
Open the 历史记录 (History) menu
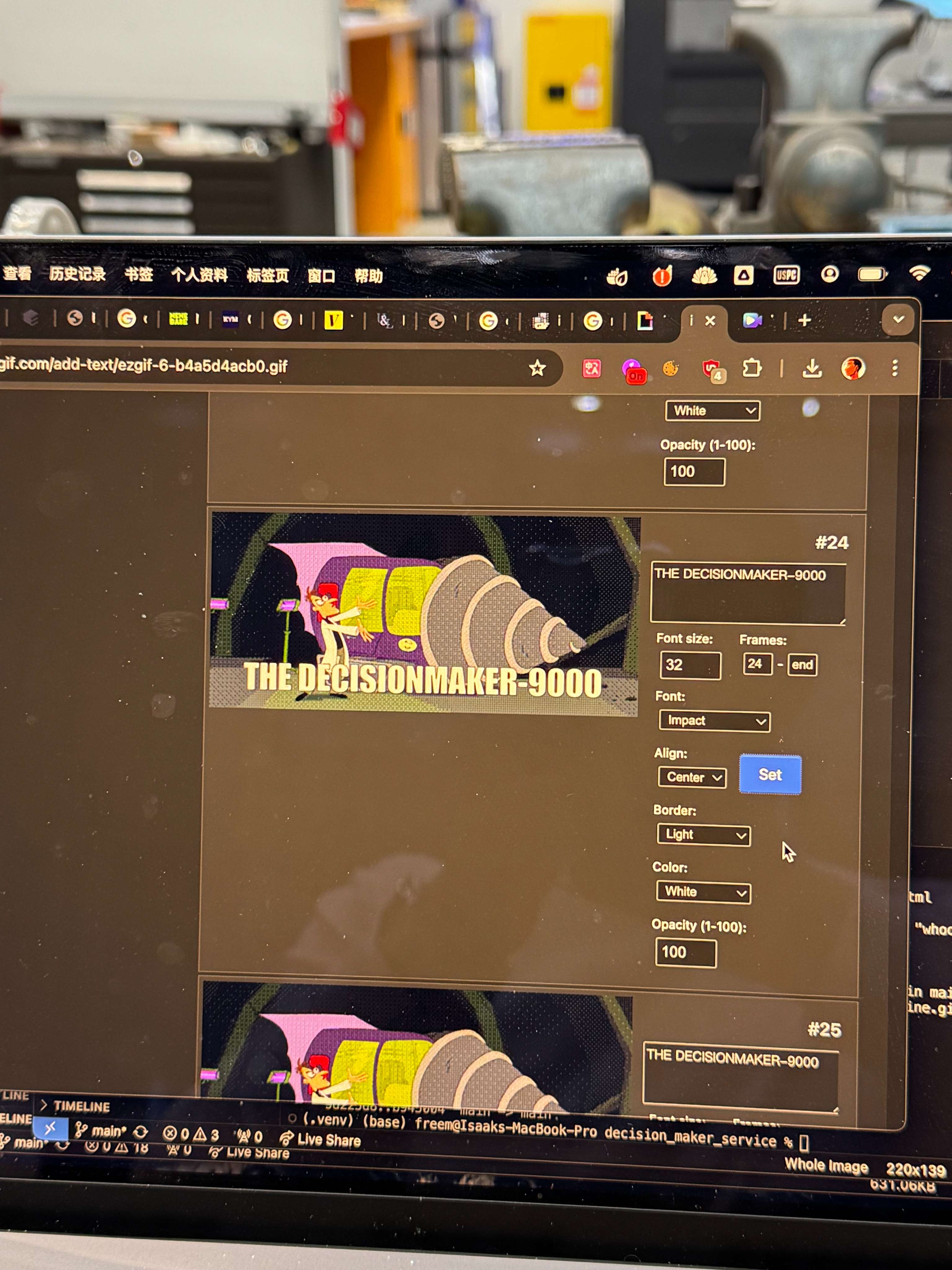click(x=77, y=274)
